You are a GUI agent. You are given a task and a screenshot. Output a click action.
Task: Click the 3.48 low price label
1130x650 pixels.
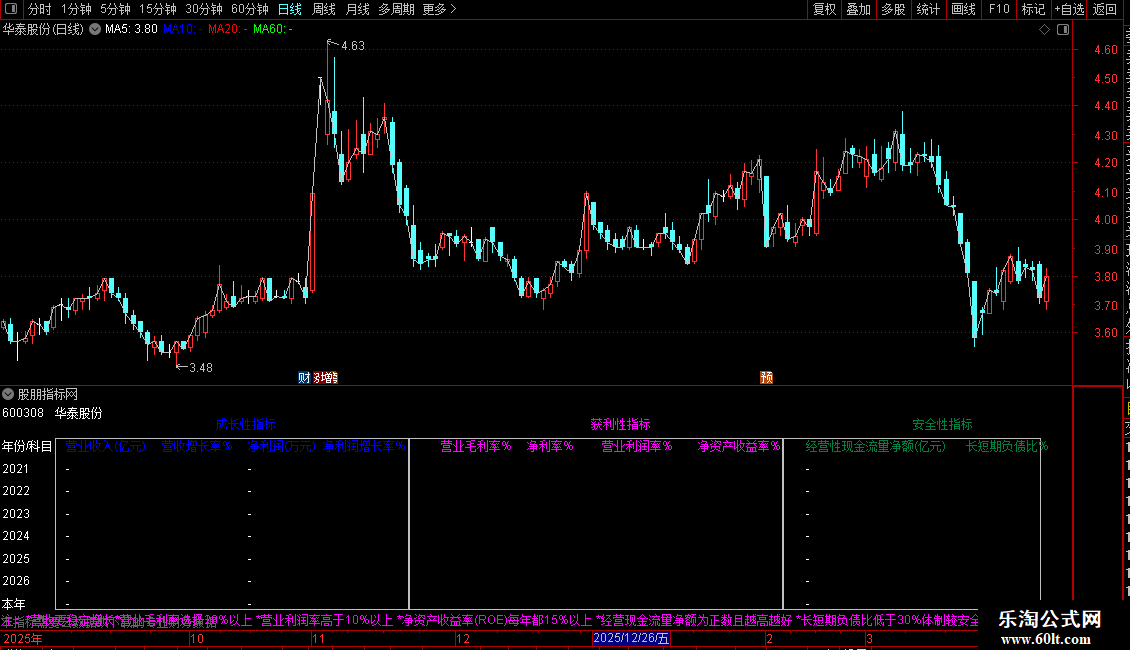coord(201,368)
